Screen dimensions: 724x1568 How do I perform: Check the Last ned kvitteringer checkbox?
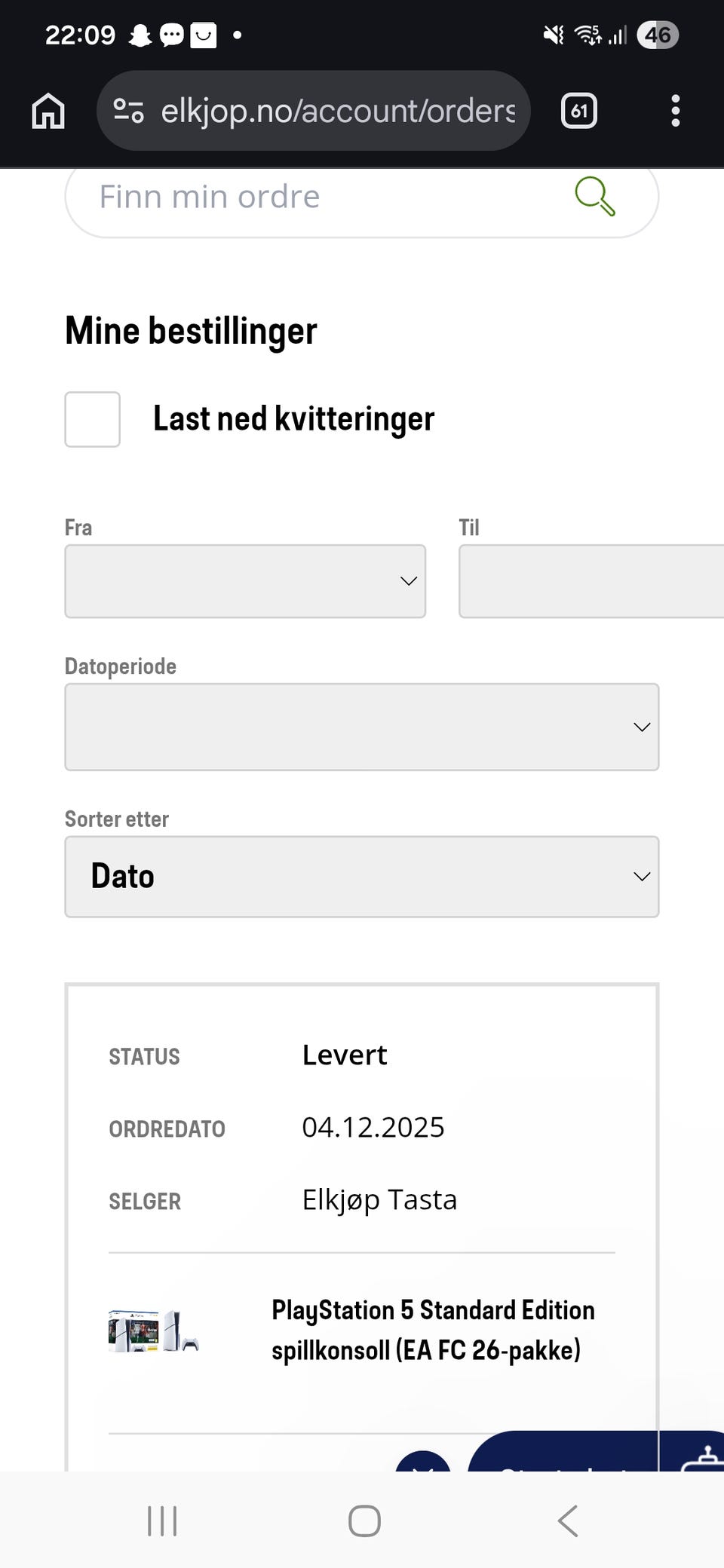92,419
